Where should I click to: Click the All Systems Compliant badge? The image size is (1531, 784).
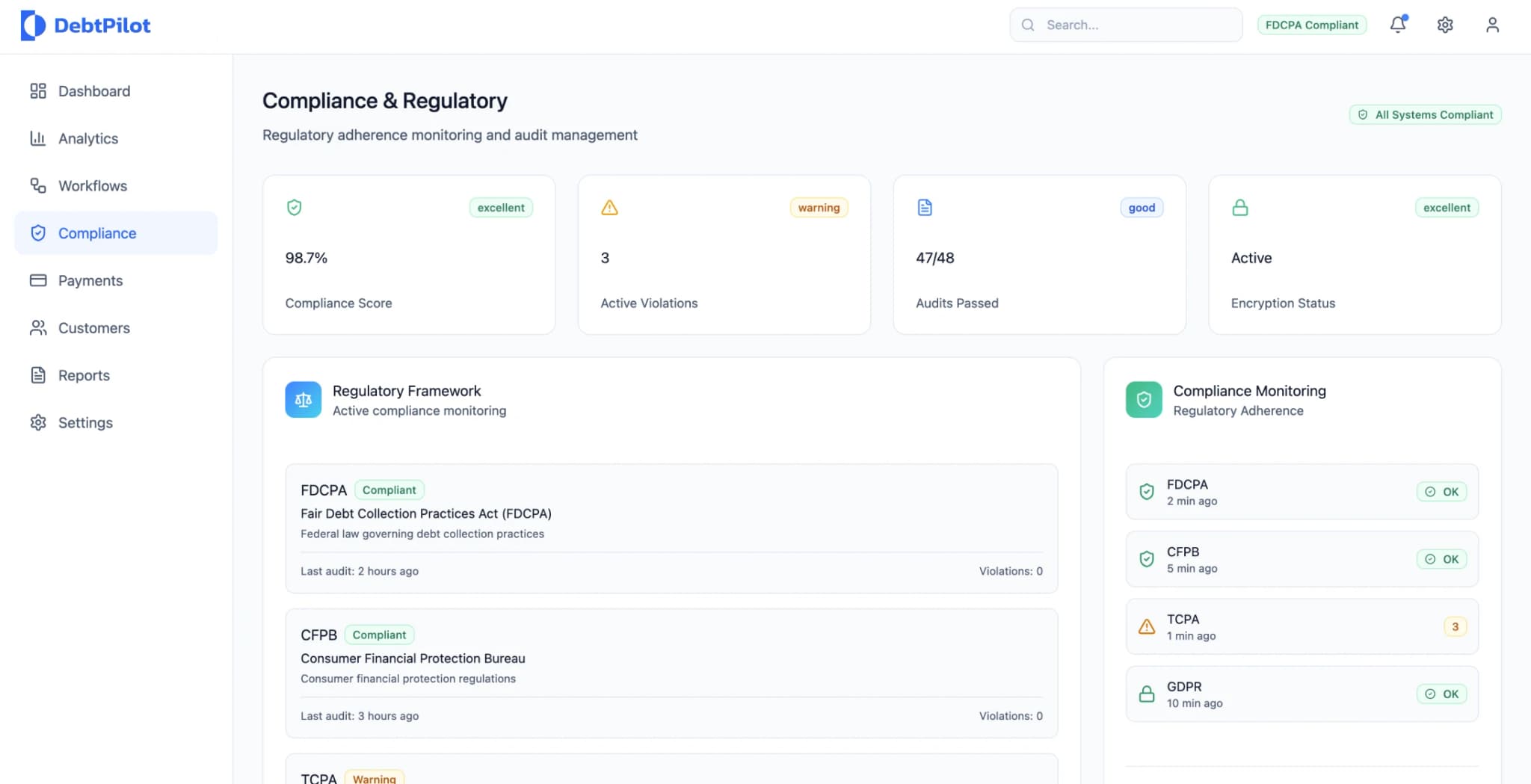[x=1425, y=114]
